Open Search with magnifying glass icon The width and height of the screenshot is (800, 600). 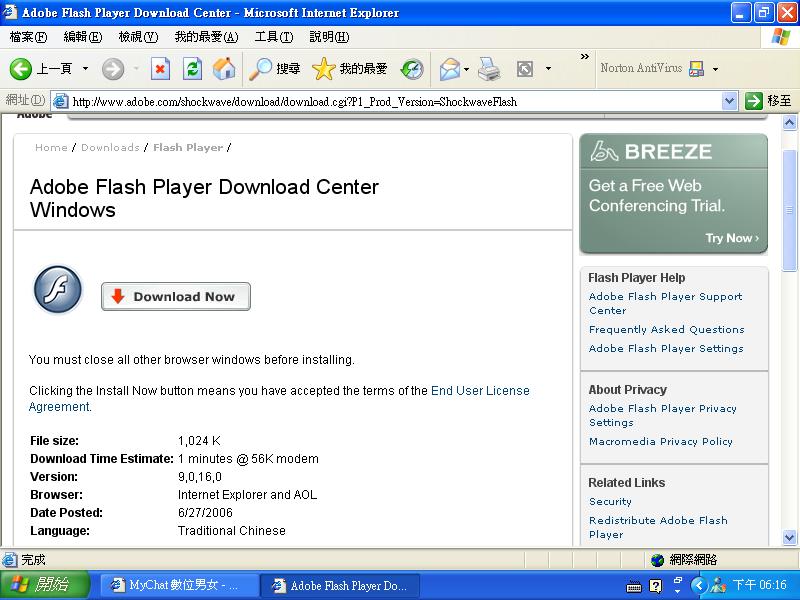tap(260, 69)
